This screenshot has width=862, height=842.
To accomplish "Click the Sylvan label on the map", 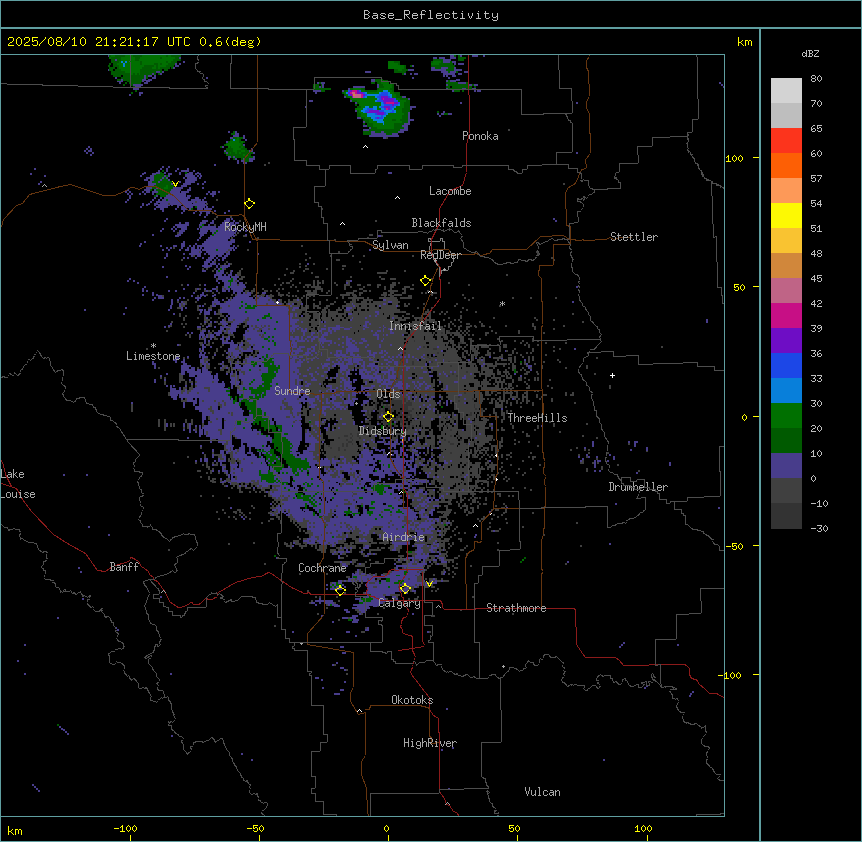I will (390, 245).
